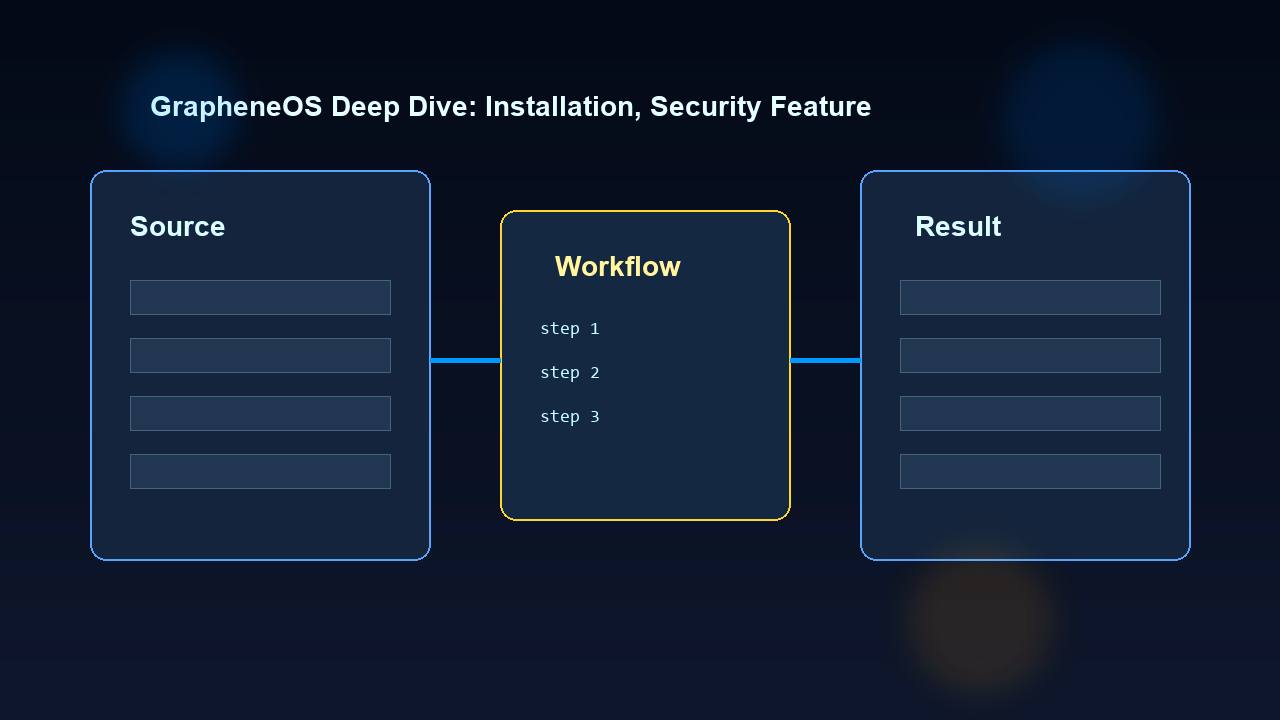1280x720 pixels.
Task: Select step 3 in the Workflow panel
Action: [x=570, y=416]
